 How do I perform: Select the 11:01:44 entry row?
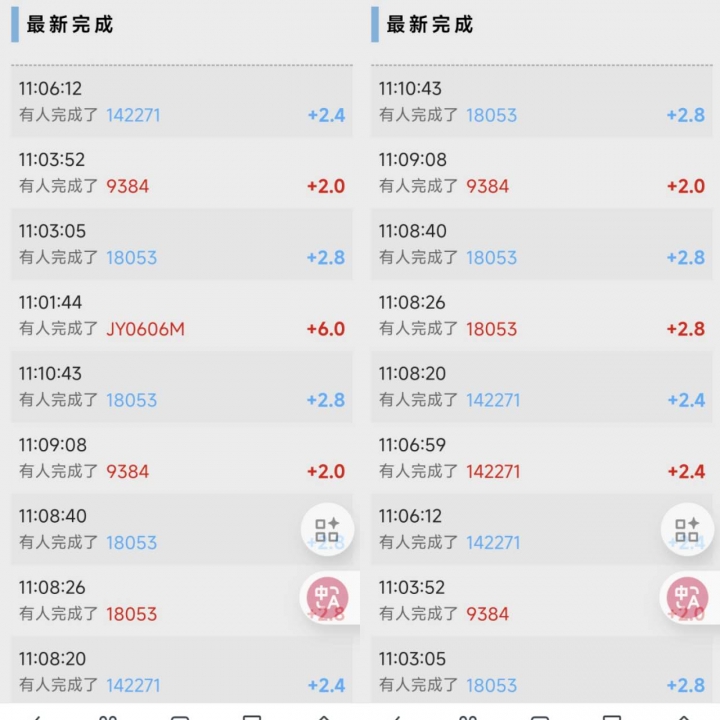(182, 315)
